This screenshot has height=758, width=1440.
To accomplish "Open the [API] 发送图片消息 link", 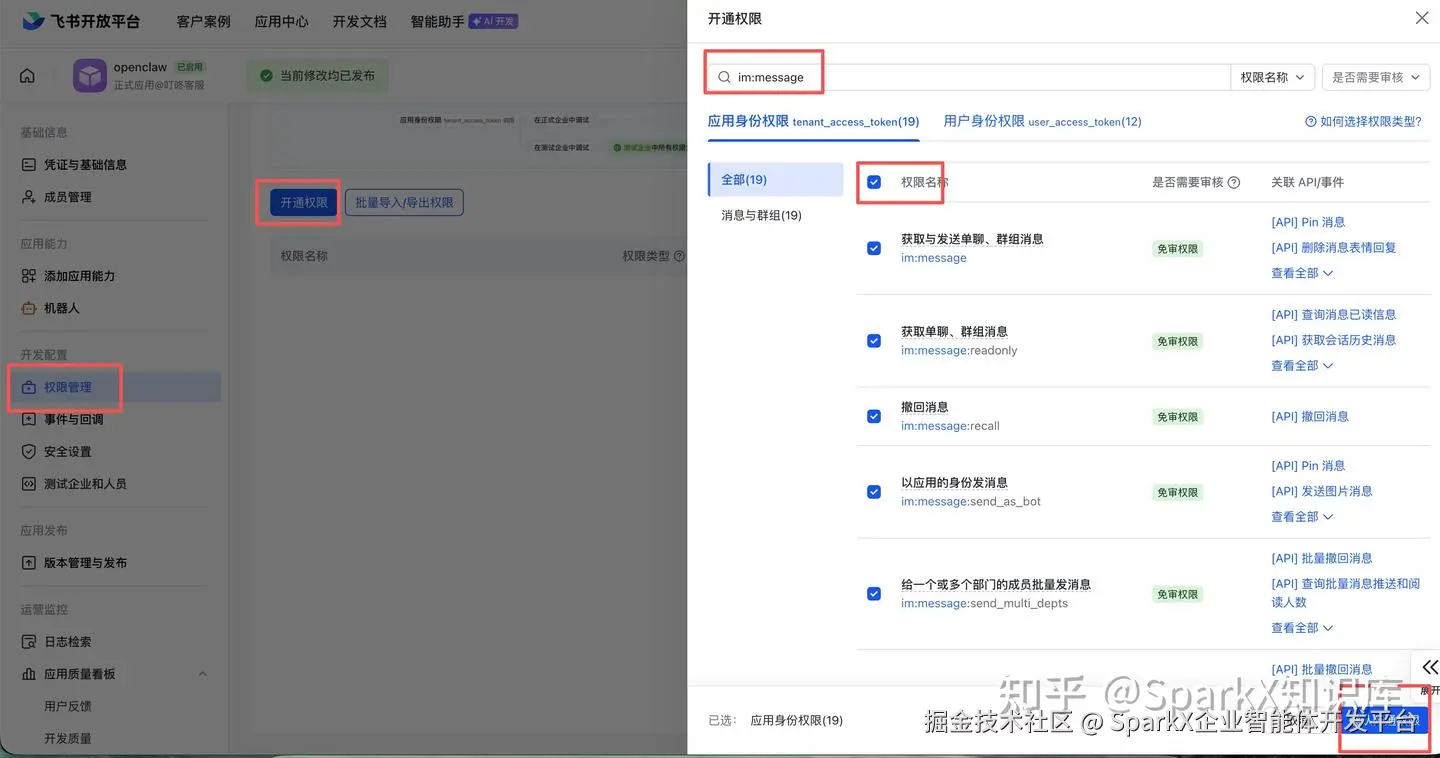I will coord(1321,491).
